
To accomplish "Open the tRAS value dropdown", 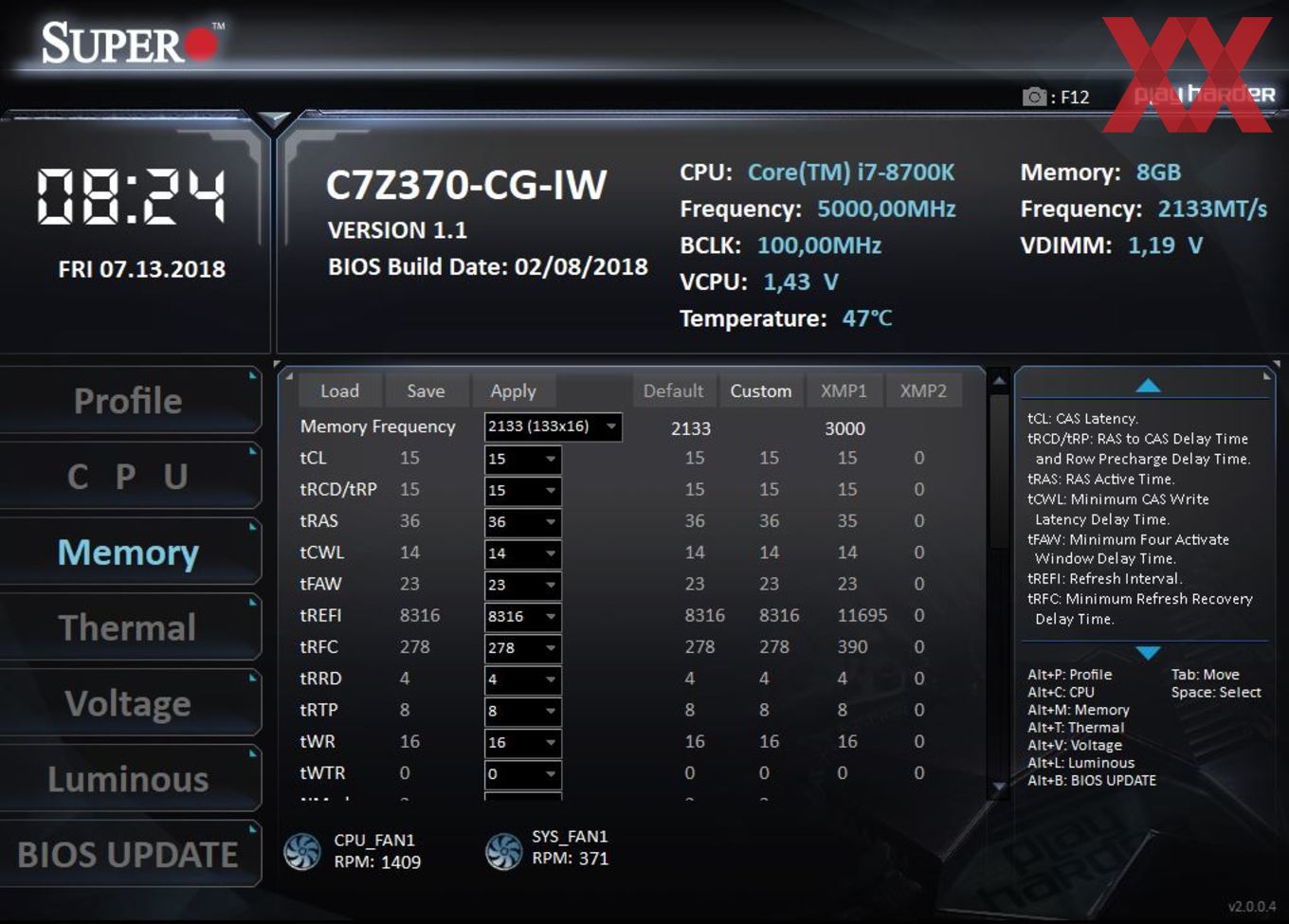I will point(523,521).
